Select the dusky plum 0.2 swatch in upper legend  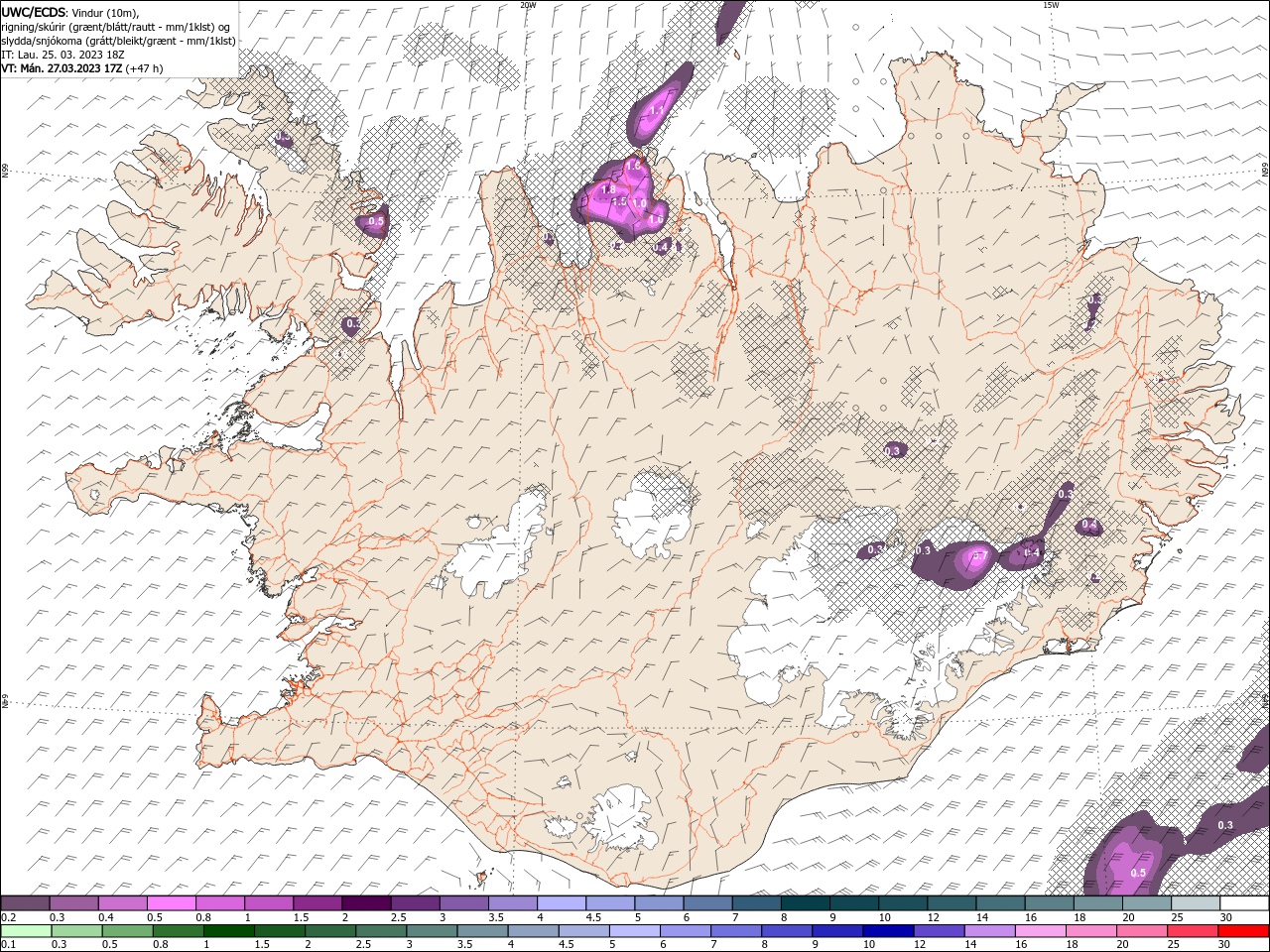25,903
